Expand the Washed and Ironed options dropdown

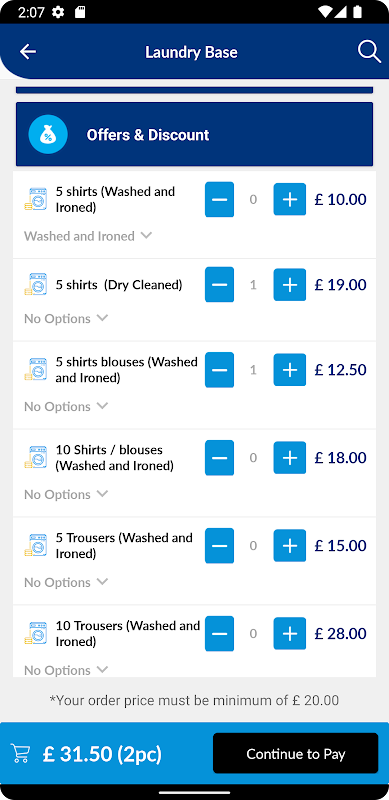tap(88, 236)
